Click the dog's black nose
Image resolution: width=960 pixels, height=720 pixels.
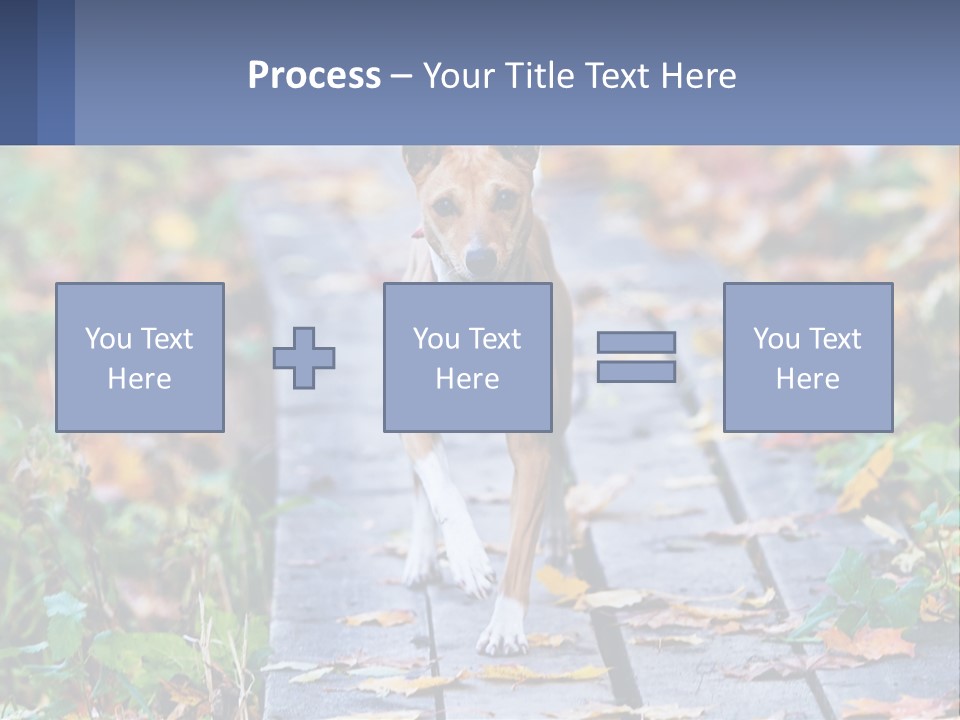point(481,260)
